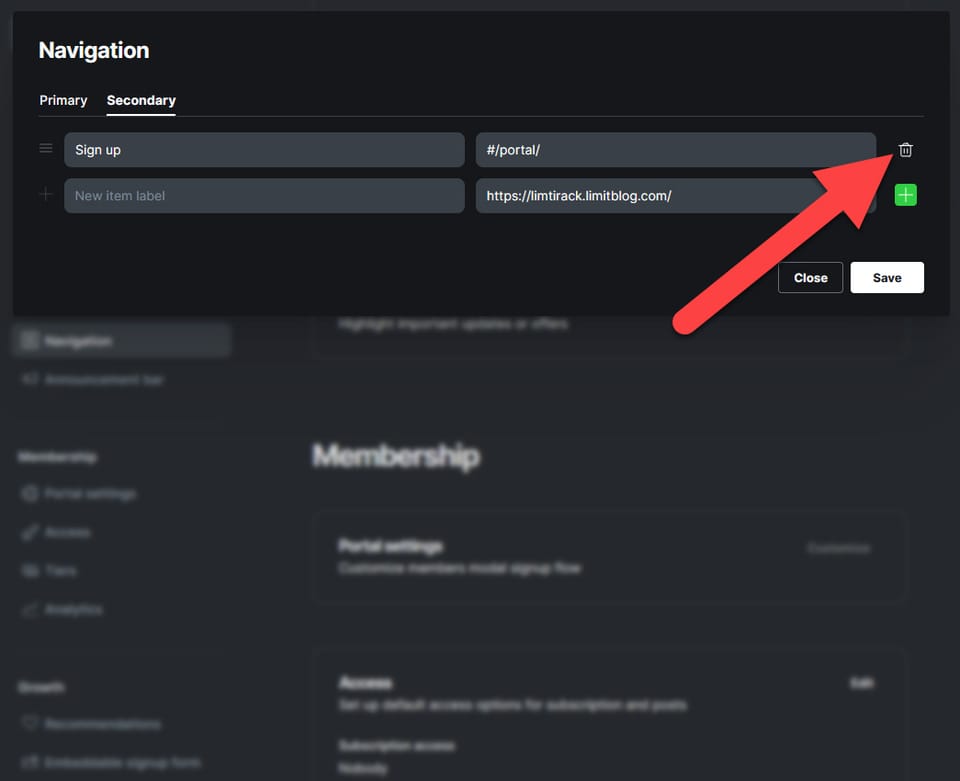
Task: Click the Recommendations heart icon in sidebar
Action: [x=29, y=723]
